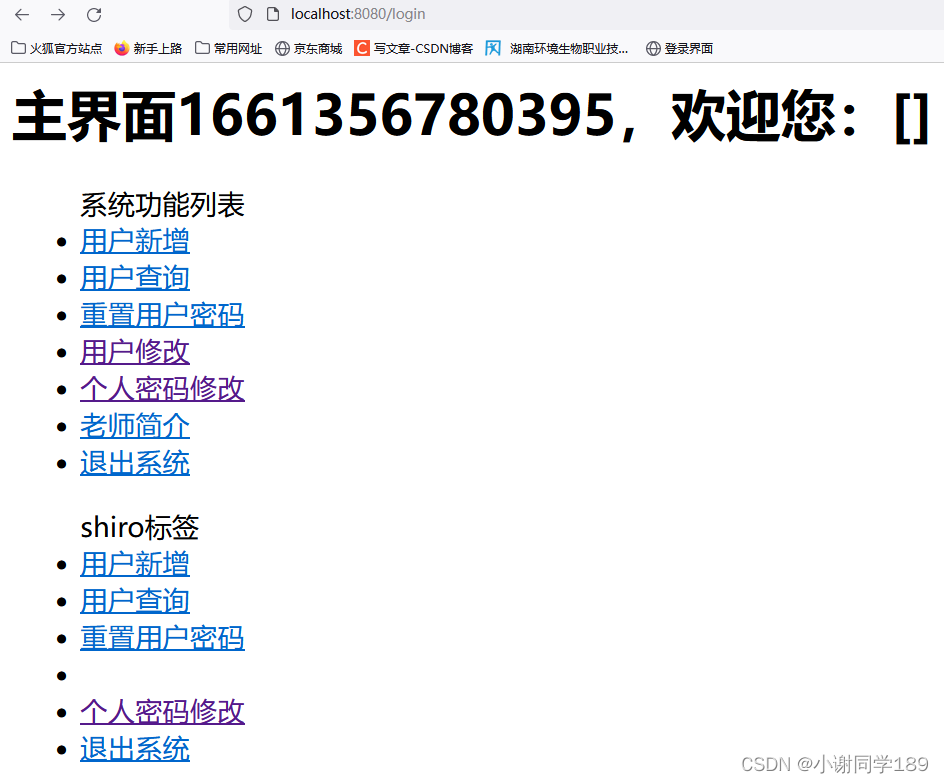This screenshot has height=783, width=944.
Task: Open 老师简介 link
Action: click(135, 426)
